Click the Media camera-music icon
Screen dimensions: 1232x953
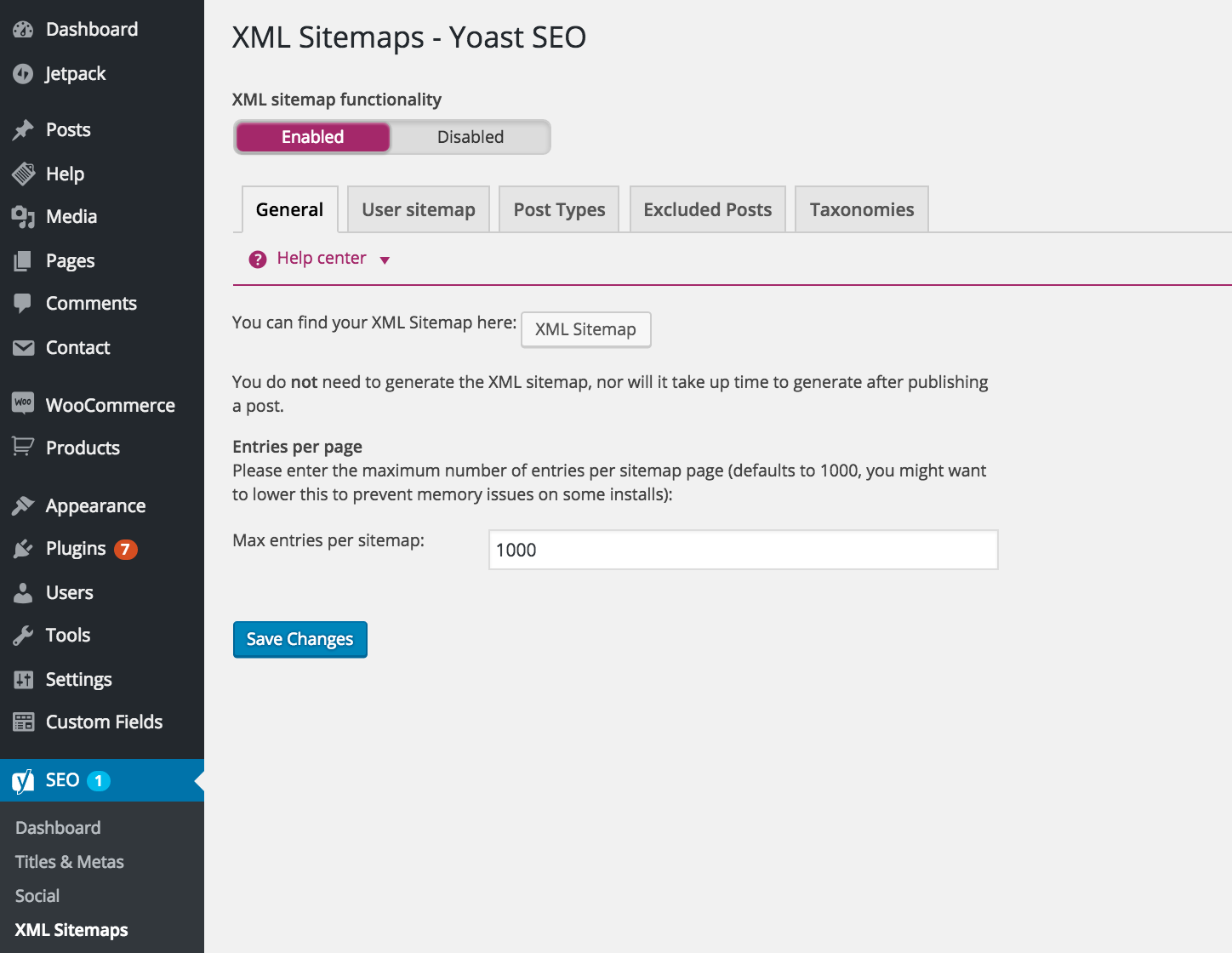(x=23, y=217)
